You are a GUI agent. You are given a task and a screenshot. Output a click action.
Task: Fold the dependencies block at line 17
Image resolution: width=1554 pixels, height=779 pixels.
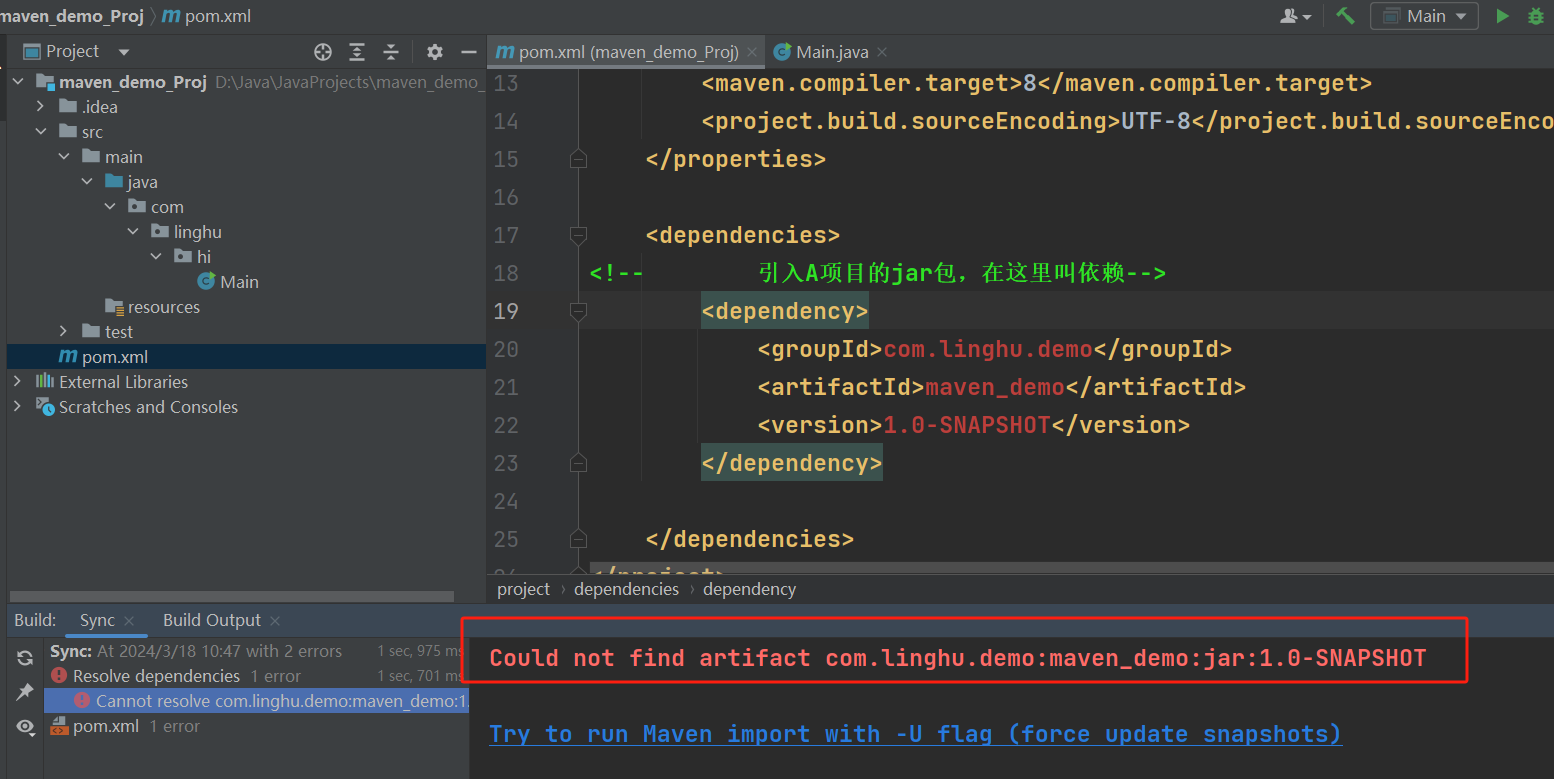pyautogui.click(x=577, y=235)
